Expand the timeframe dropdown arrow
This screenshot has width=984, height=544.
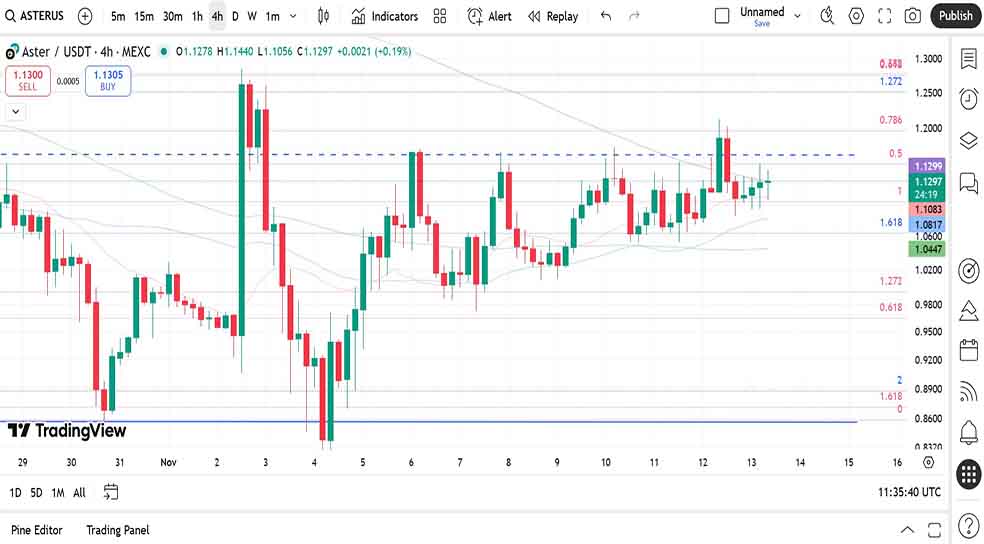click(292, 16)
